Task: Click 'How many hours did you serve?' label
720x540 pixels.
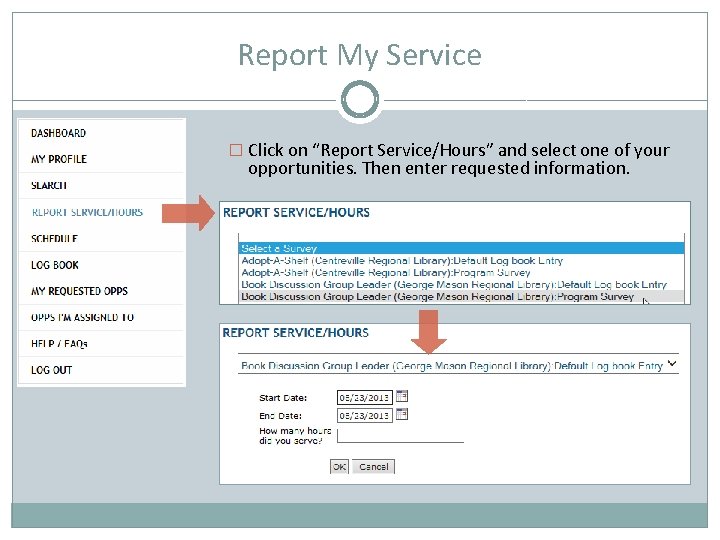Action: point(295,436)
